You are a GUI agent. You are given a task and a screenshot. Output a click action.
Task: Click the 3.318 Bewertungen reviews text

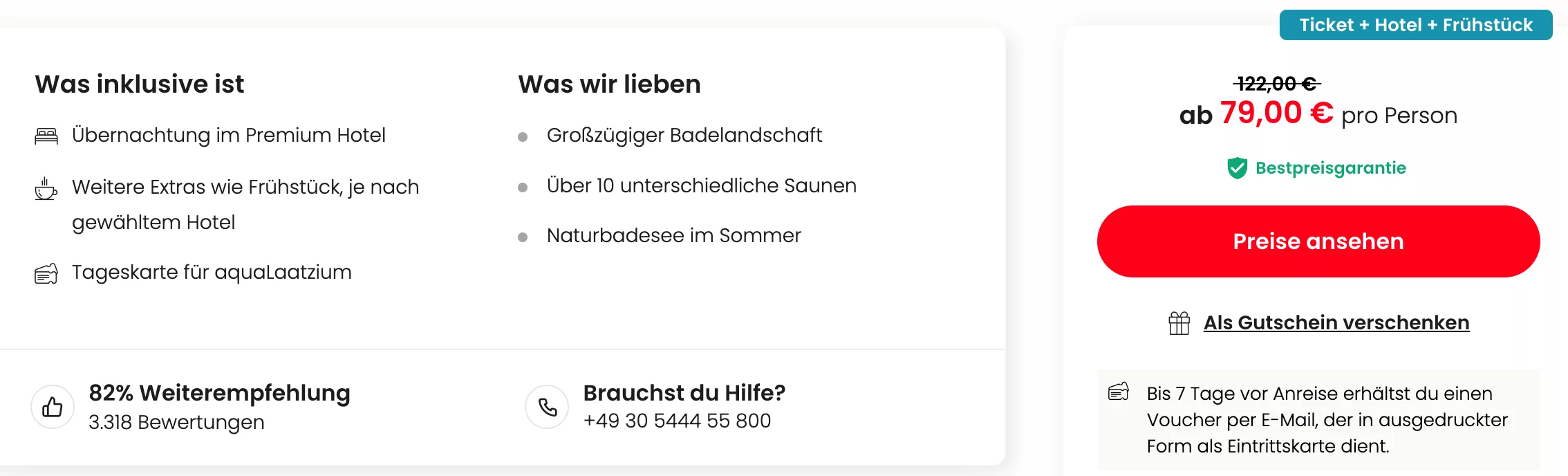[x=176, y=422]
